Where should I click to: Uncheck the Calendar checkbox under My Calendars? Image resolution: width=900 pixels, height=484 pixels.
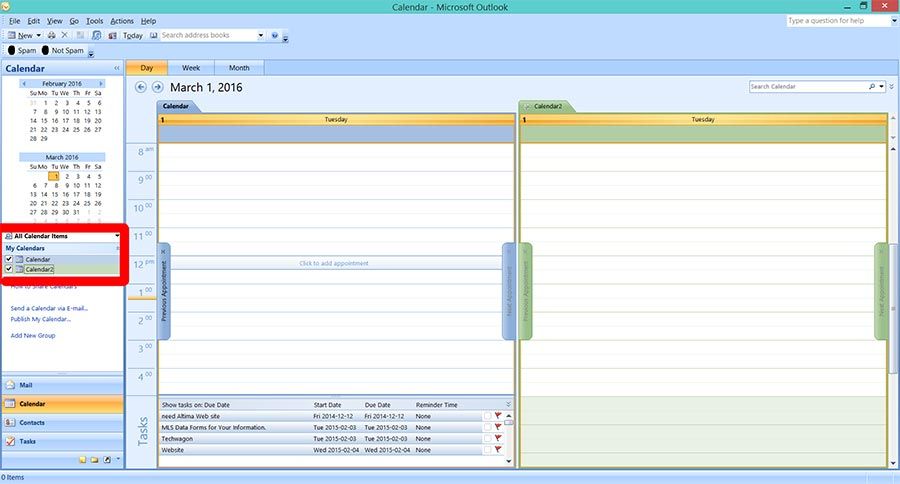(x=9, y=260)
